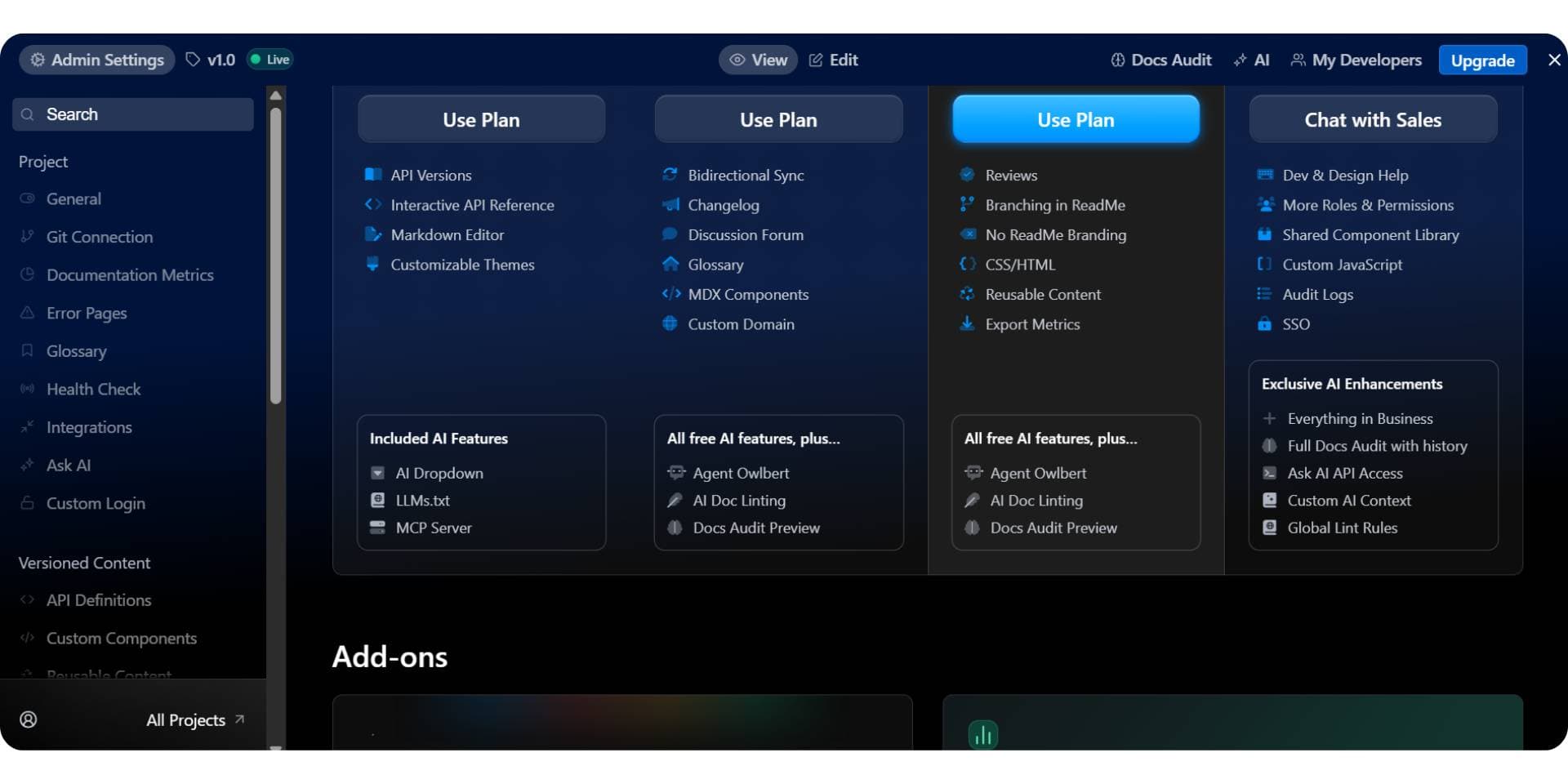The image size is (1568, 784).
Task: Switch to View mode
Action: click(758, 60)
